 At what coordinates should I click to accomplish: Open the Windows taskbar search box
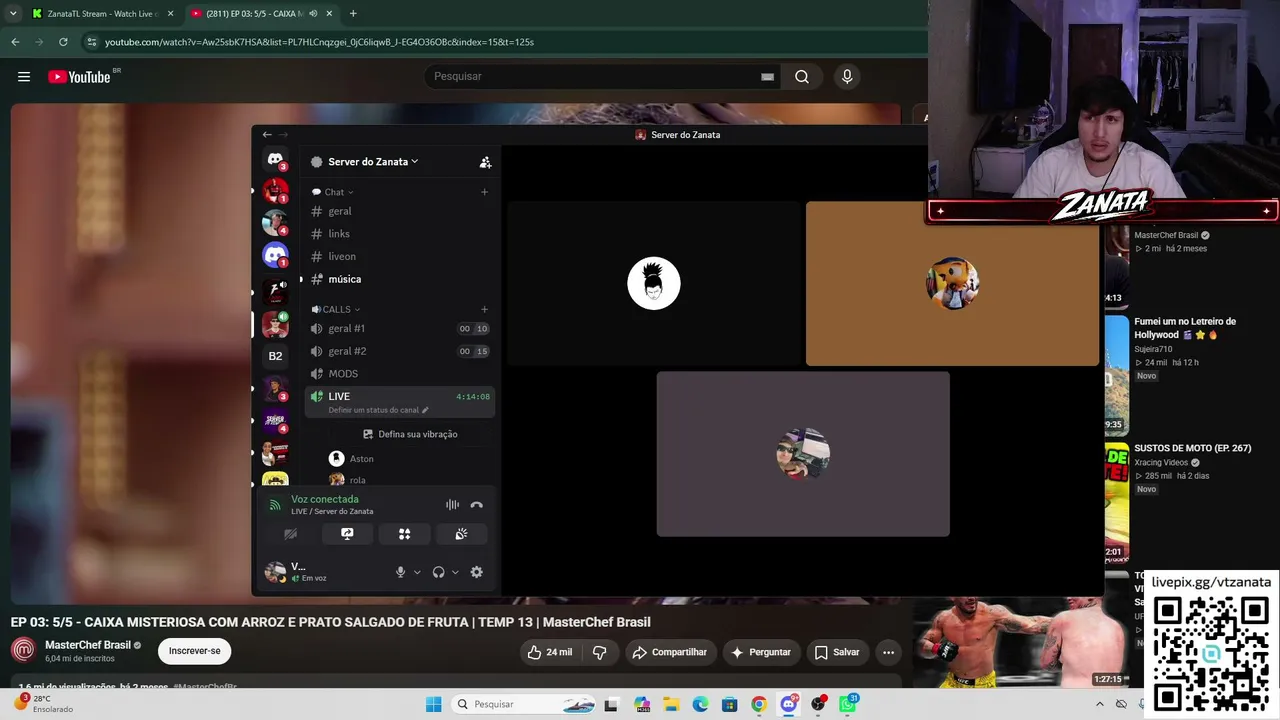(525, 704)
